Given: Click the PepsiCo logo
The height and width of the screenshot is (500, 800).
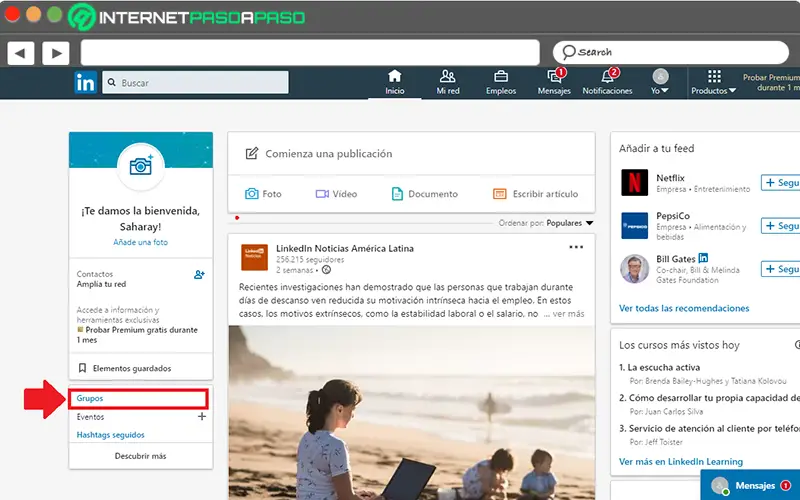Looking at the screenshot, I should tap(635, 226).
